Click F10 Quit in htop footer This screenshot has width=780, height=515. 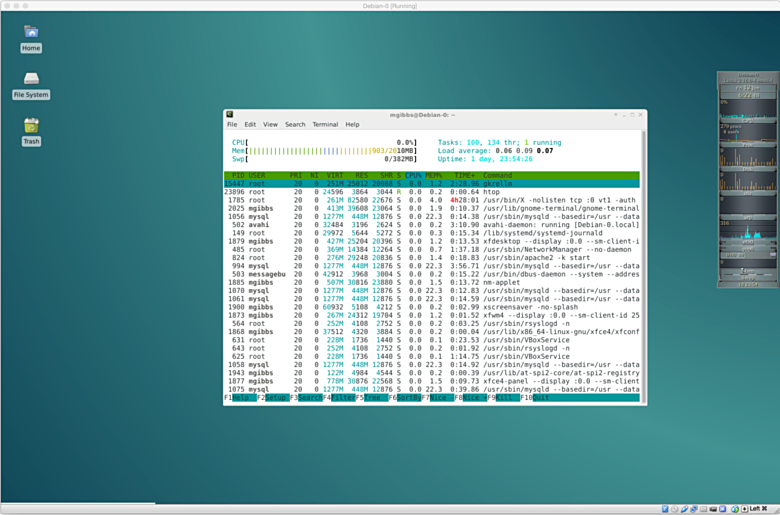pyautogui.click(x=541, y=398)
